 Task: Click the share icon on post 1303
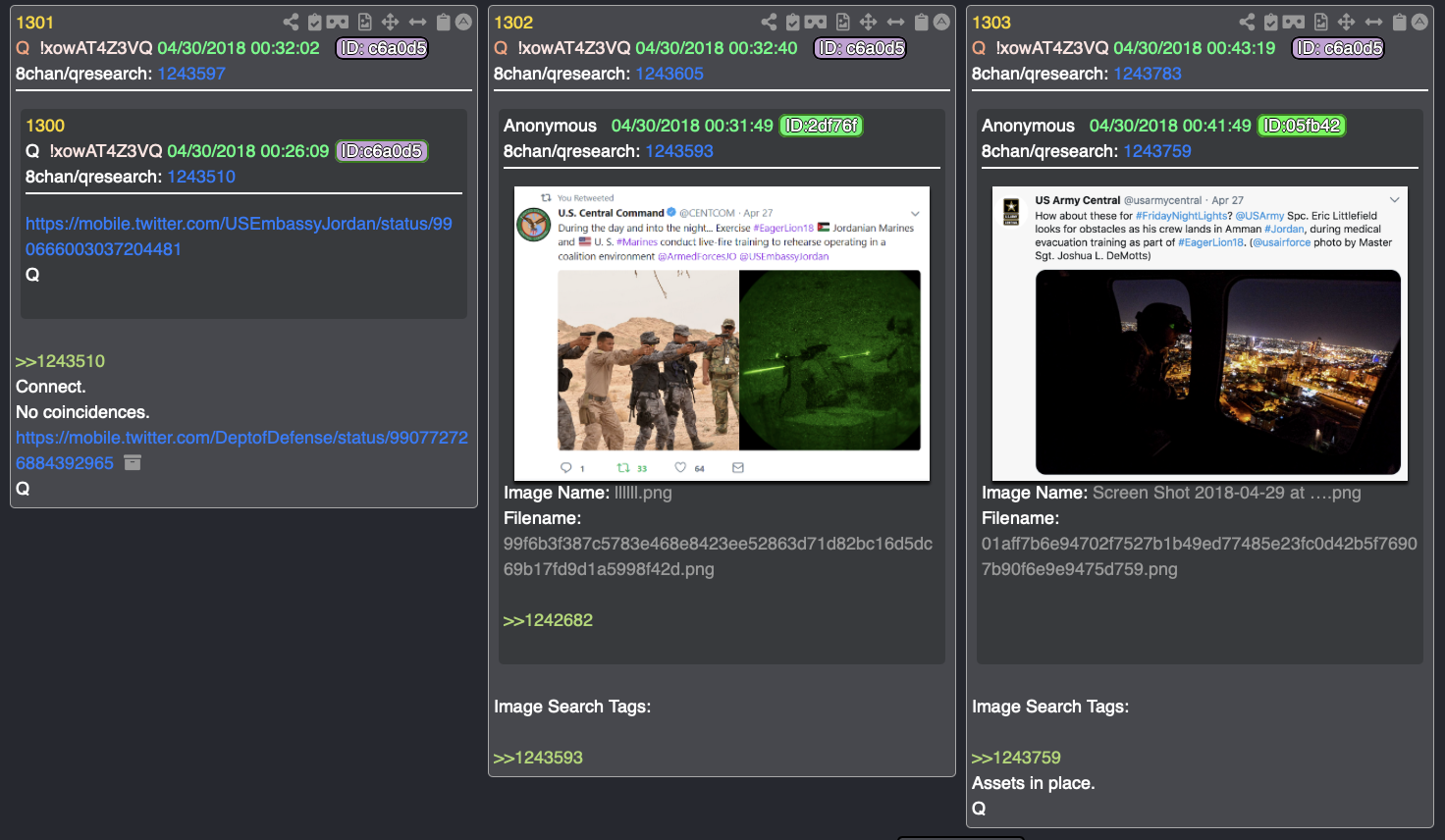[x=1247, y=22]
